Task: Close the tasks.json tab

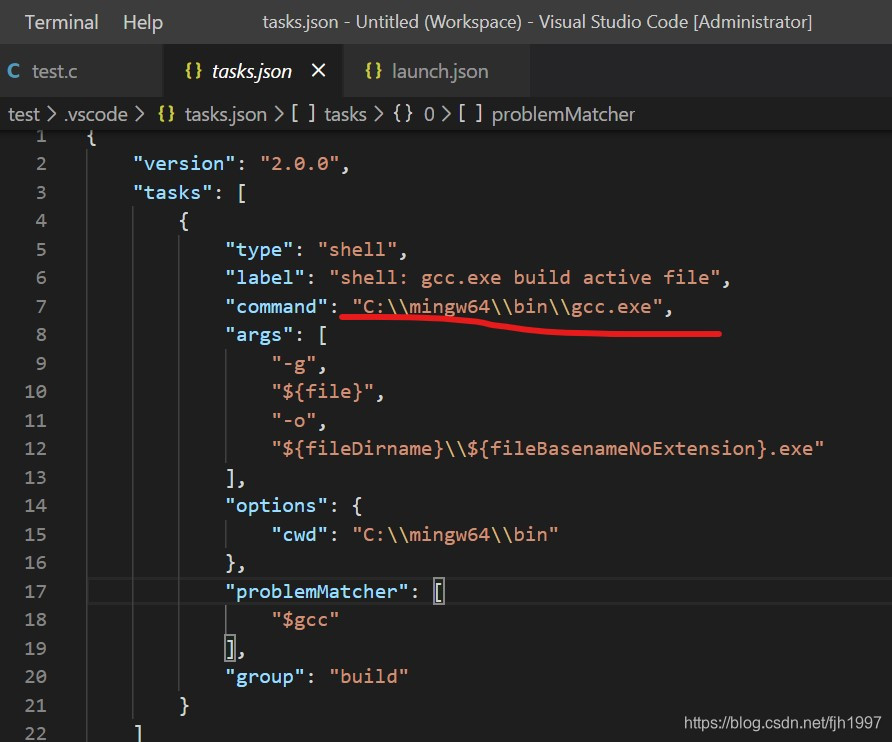Action: pos(319,71)
